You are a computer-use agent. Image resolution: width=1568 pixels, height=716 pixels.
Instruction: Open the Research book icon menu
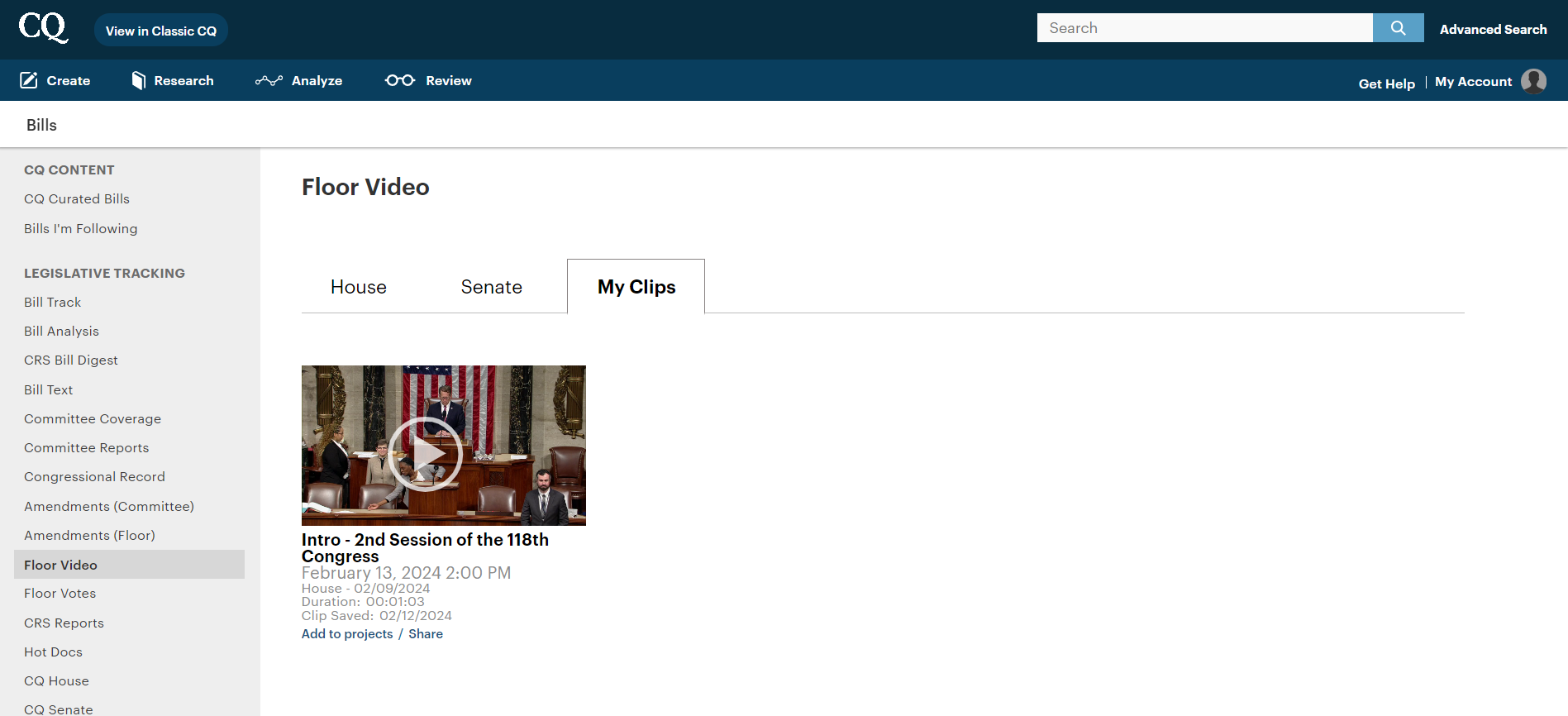pos(138,80)
